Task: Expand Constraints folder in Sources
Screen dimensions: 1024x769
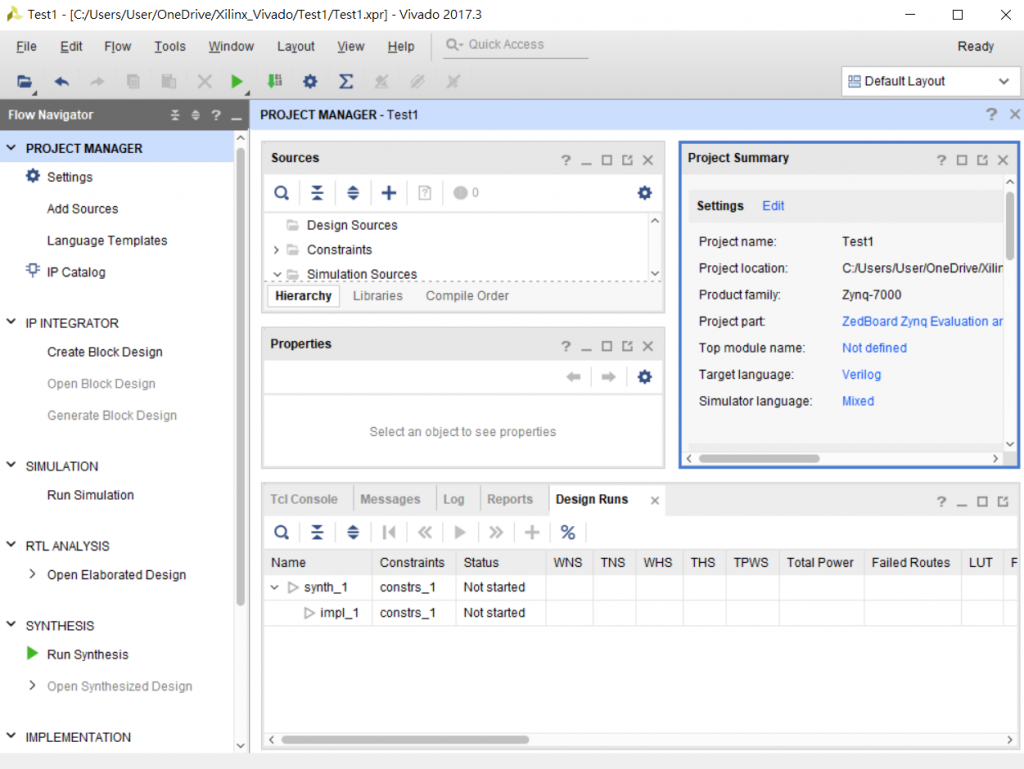Action: 276,250
